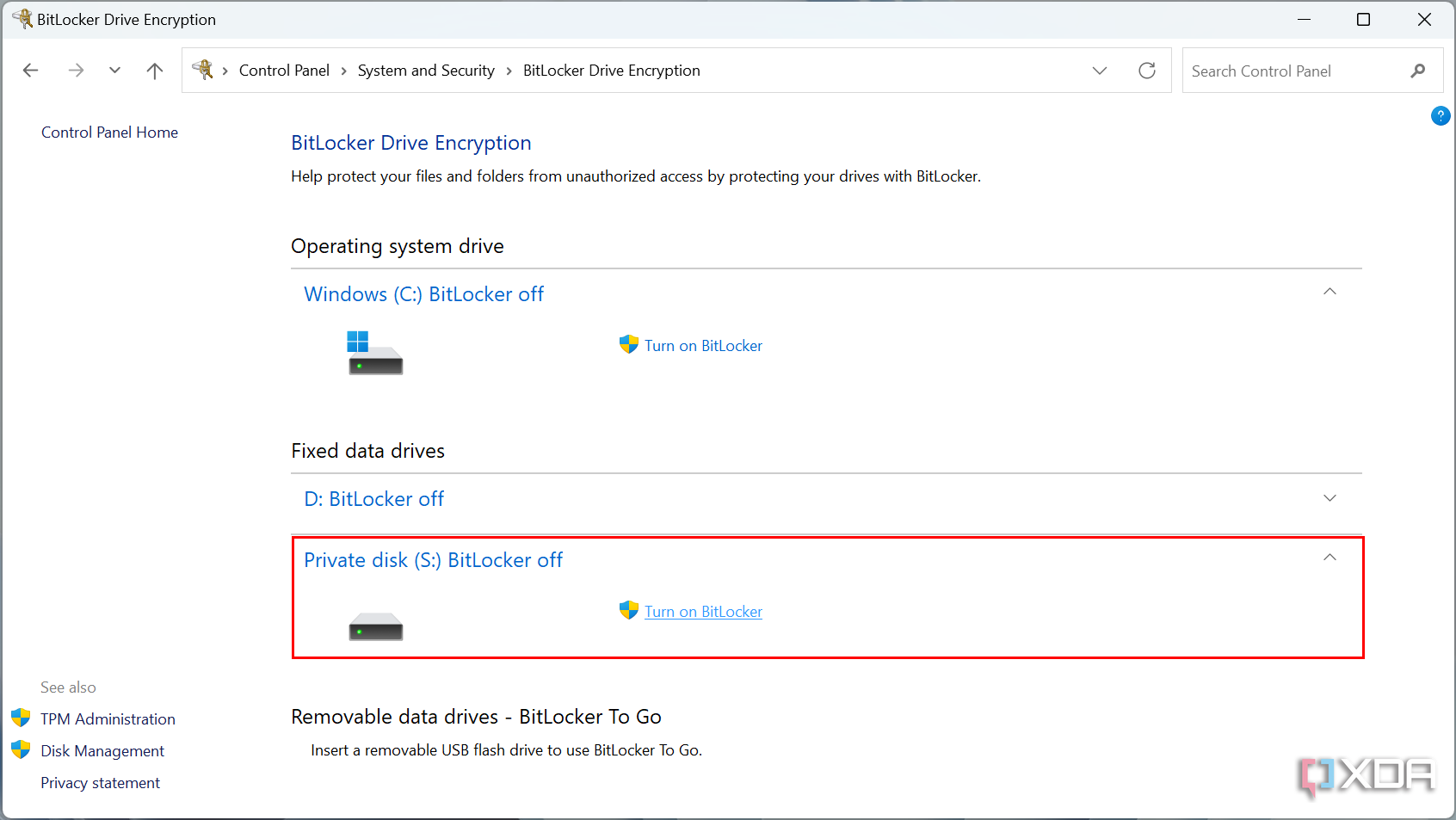Click the Private disk S: drive icon
The height and width of the screenshot is (820, 1456).
tap(375, 626)
